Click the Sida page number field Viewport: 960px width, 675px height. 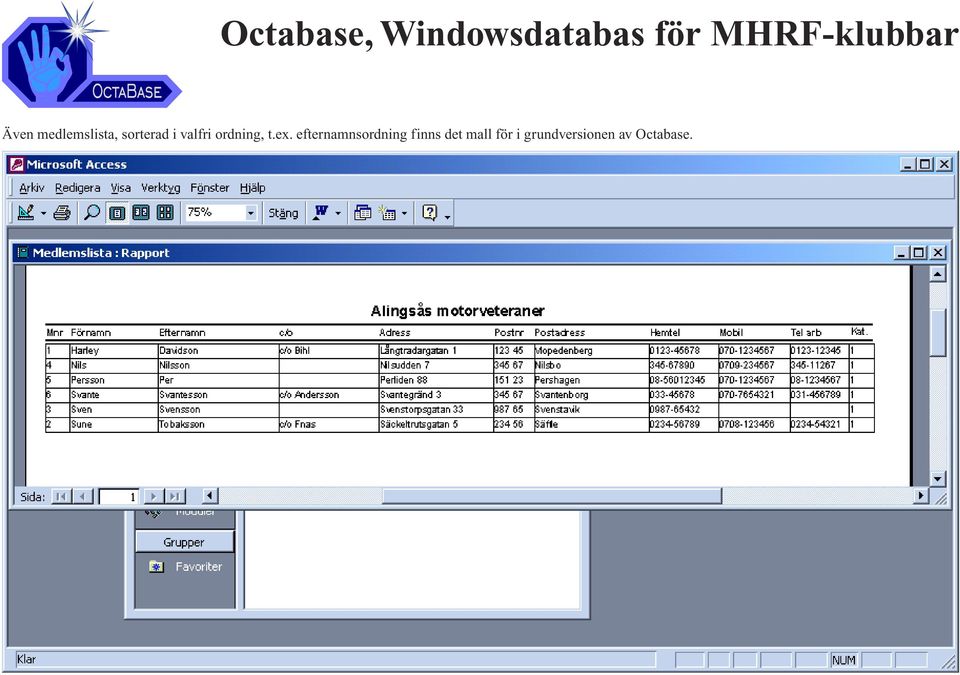[119, 496]
